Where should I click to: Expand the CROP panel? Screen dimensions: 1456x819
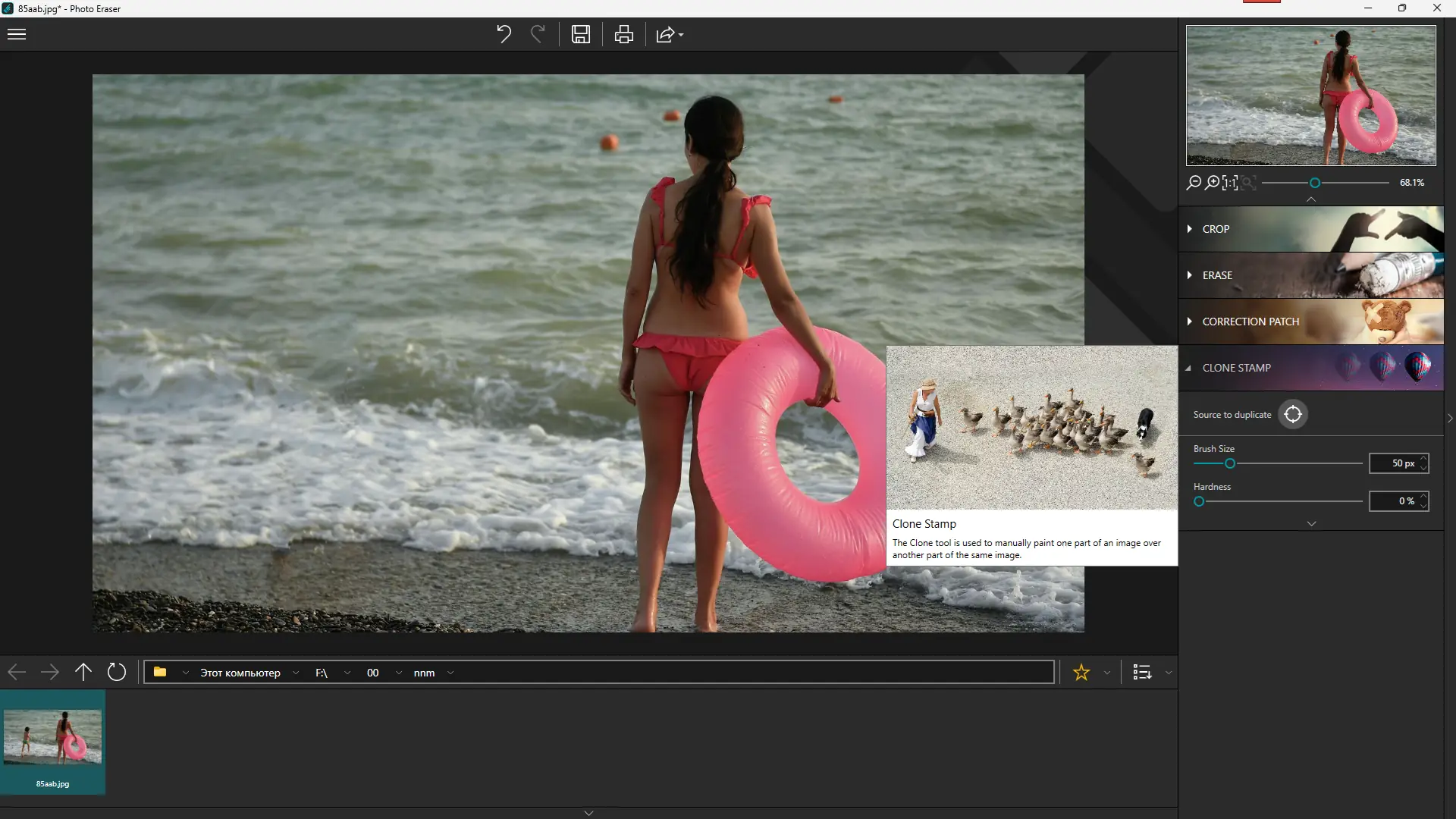tap(1216, 229)
